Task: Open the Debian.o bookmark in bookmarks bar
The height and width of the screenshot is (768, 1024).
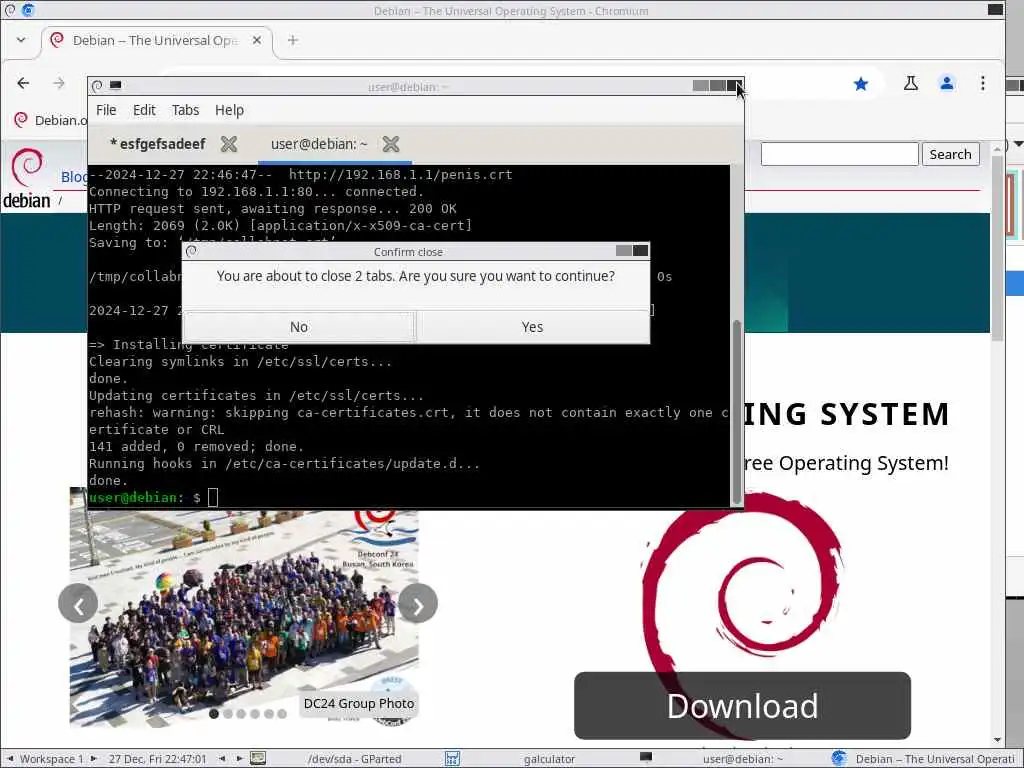Action: tap(50, 120)
